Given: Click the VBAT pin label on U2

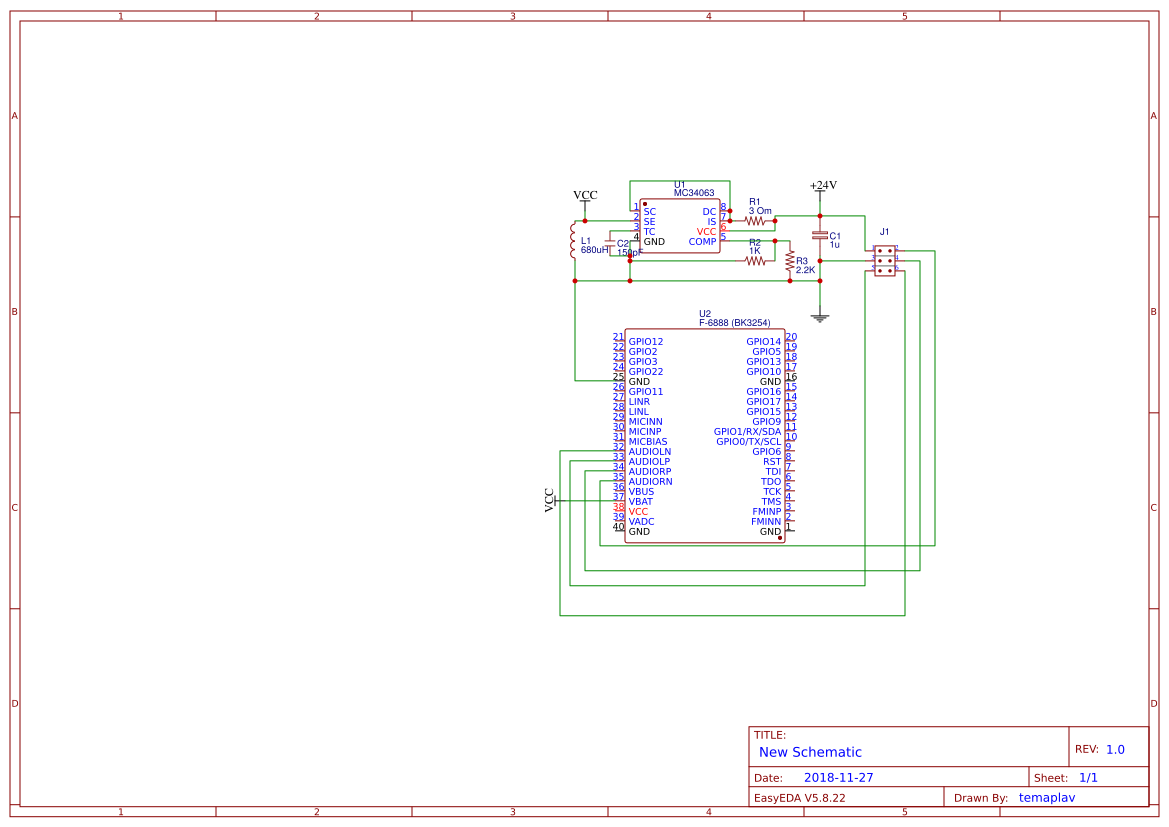Looking at the screenshot, I should (x=640, y=502).
